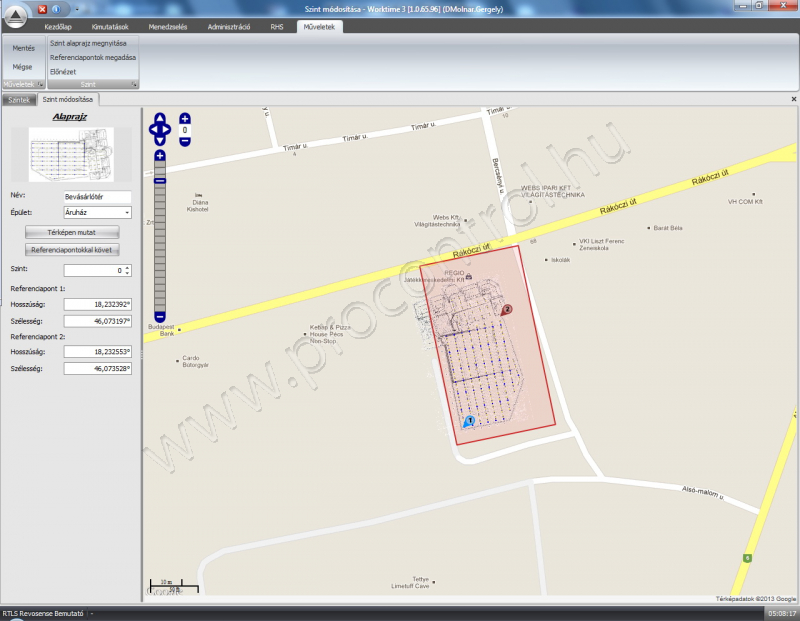Pan the map left with the arrow

[x=153, y=130]
